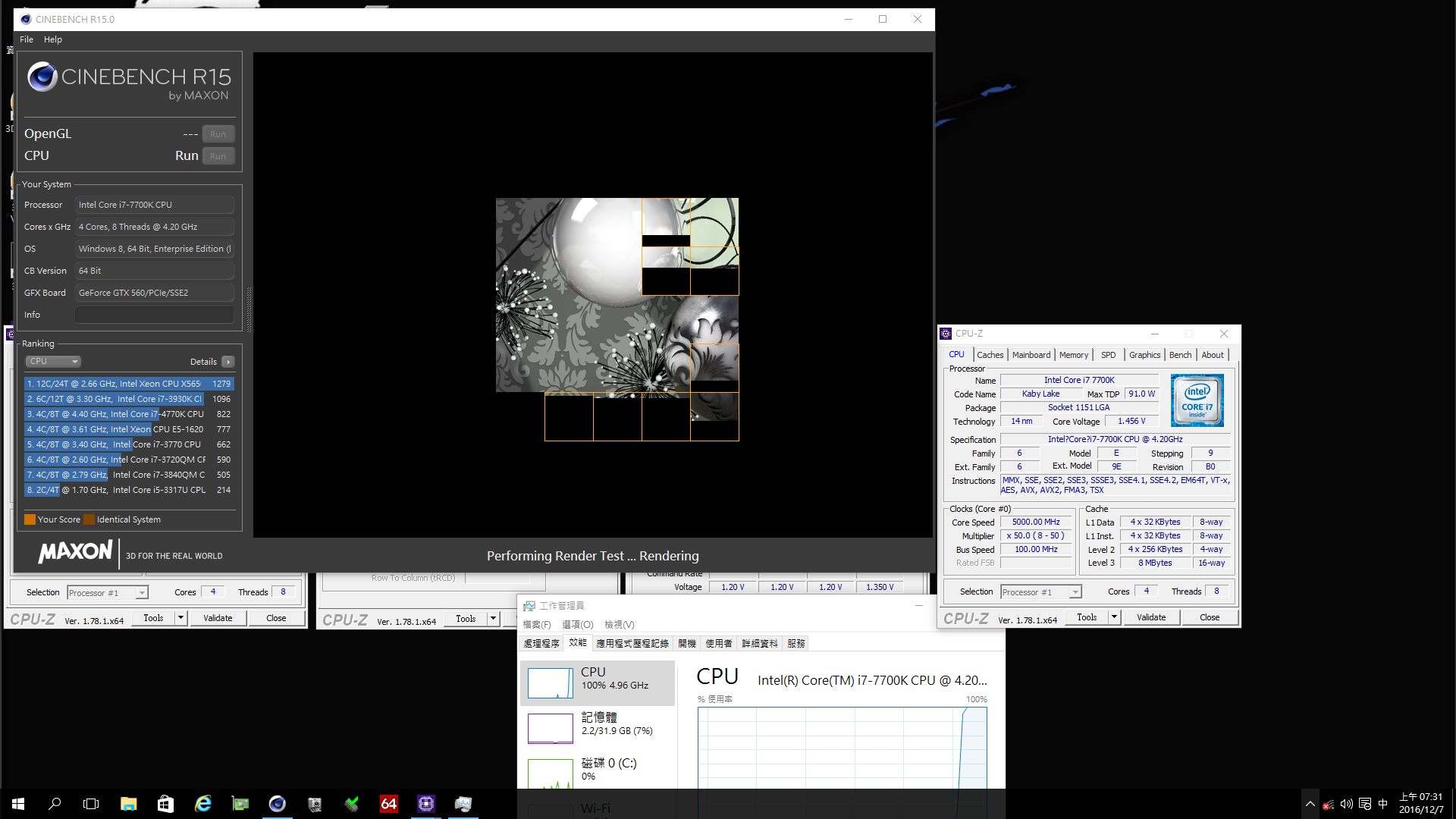Switch to the Bench tab in CPU-Z
This screenshot has width=1456, height=819.
click(1180, 355)
